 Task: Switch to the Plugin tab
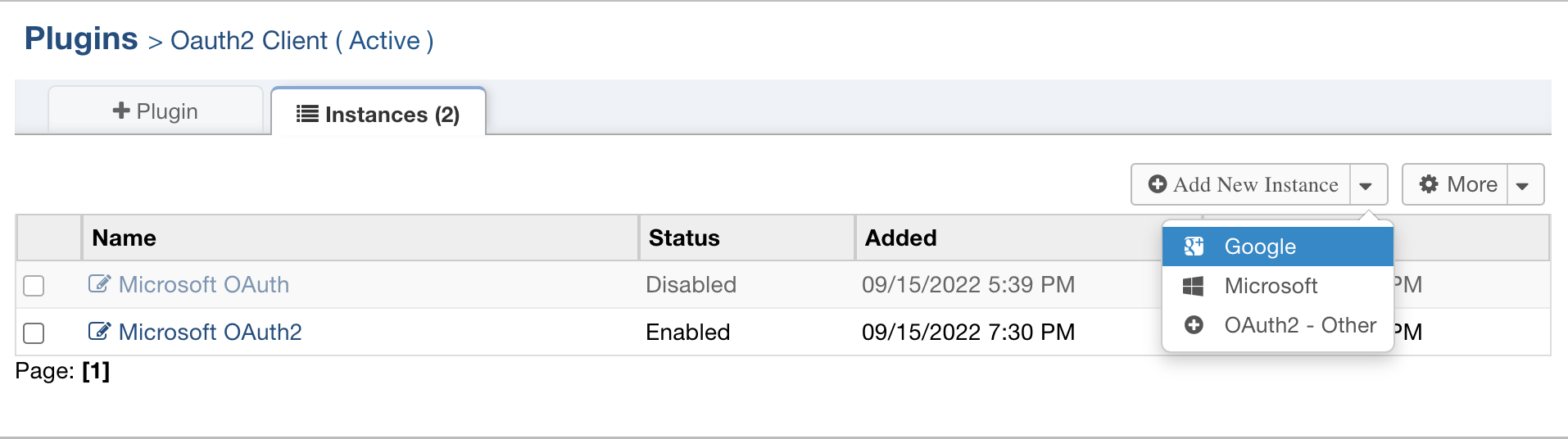(x=156, y=111)
